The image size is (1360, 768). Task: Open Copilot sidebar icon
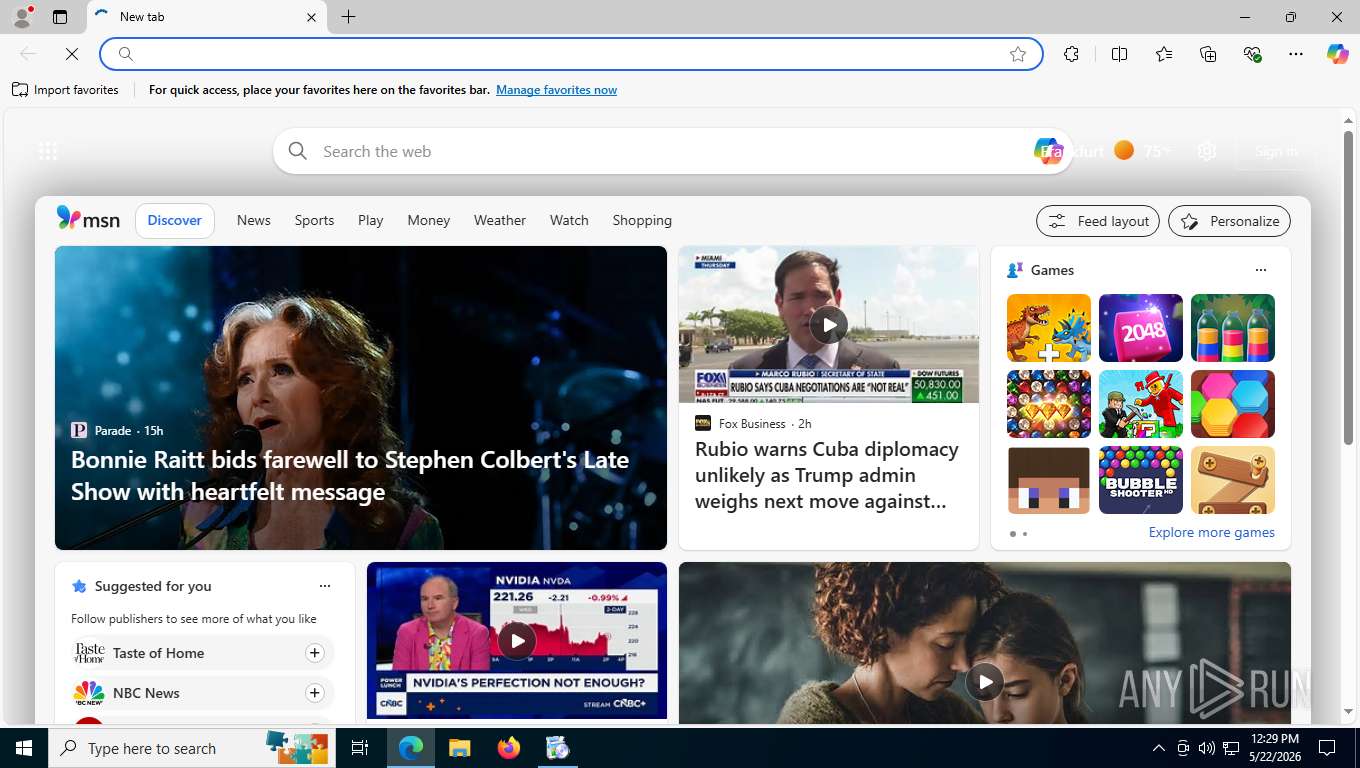pos(1338,54)
